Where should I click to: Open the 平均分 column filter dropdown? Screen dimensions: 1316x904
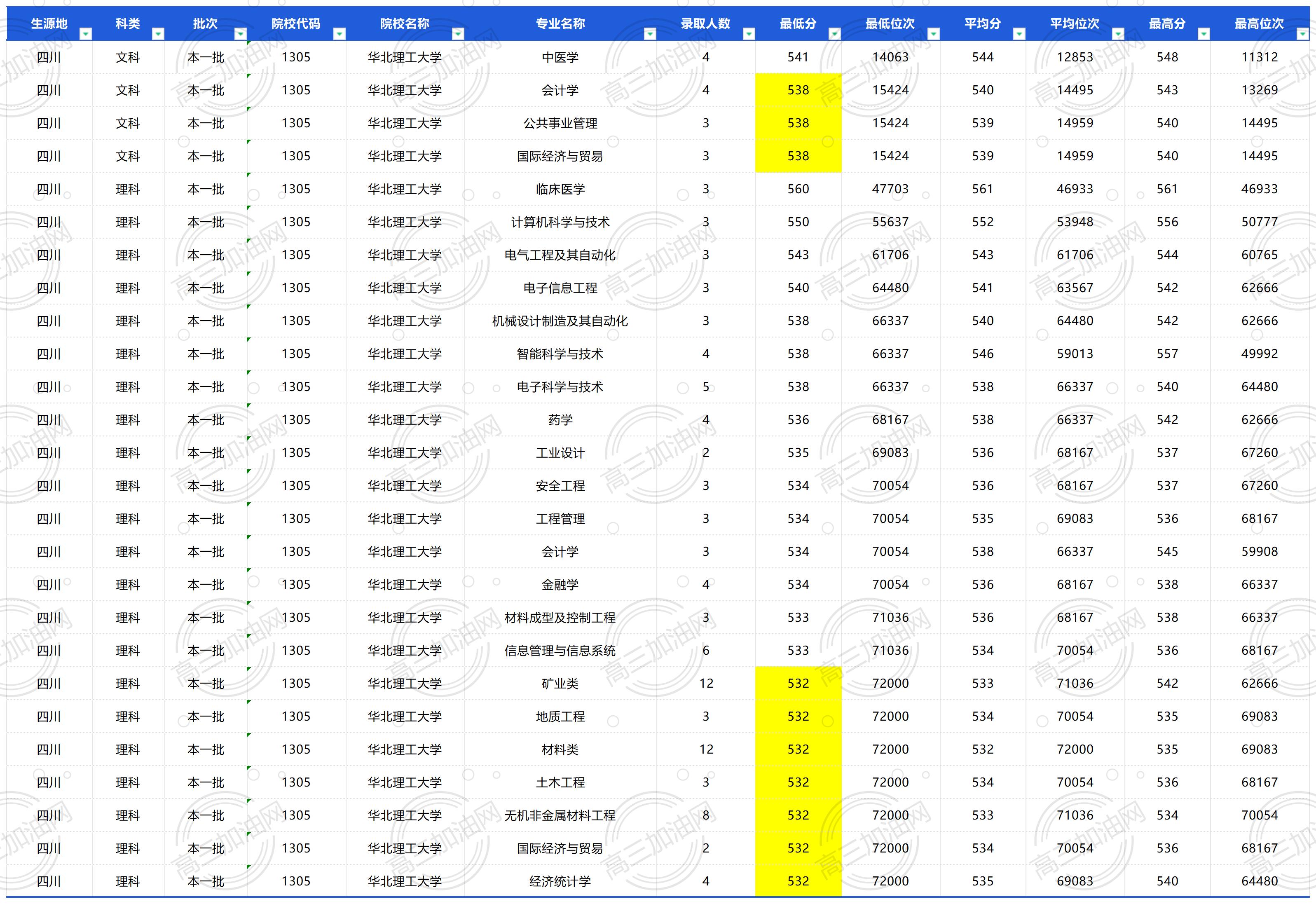pyautogui.click(x=1019, y=34)
